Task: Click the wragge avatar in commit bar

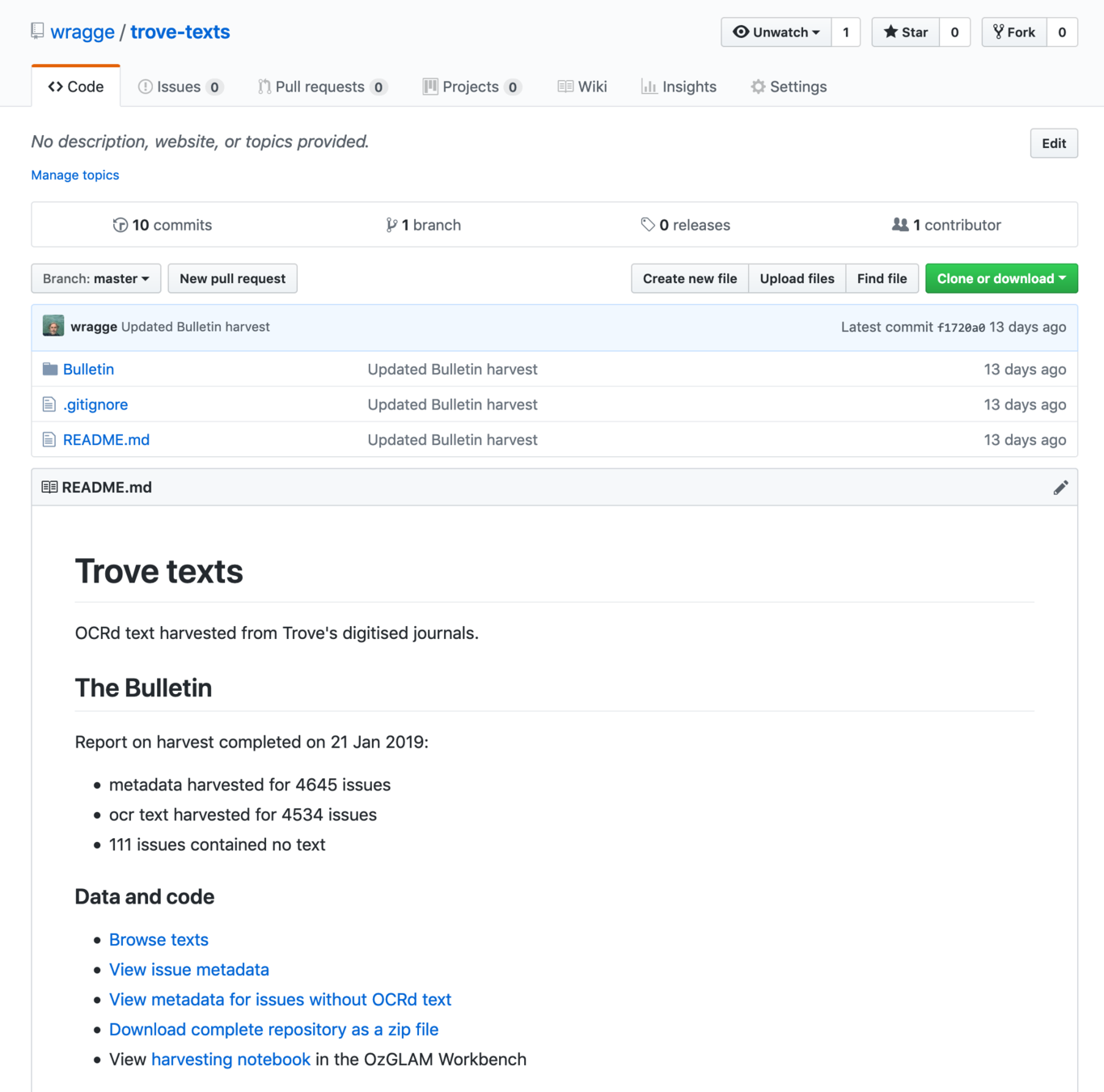Action: point(53,326)
